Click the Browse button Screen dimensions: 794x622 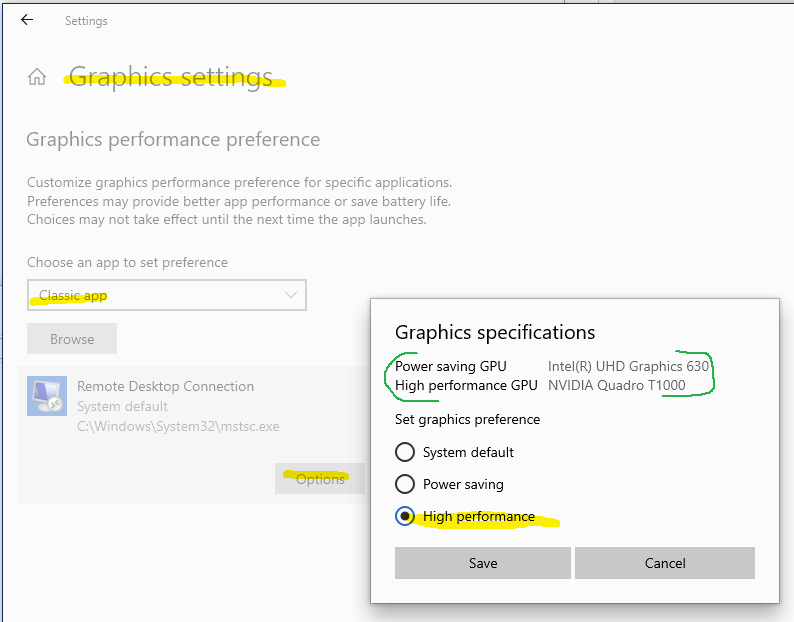72,339
